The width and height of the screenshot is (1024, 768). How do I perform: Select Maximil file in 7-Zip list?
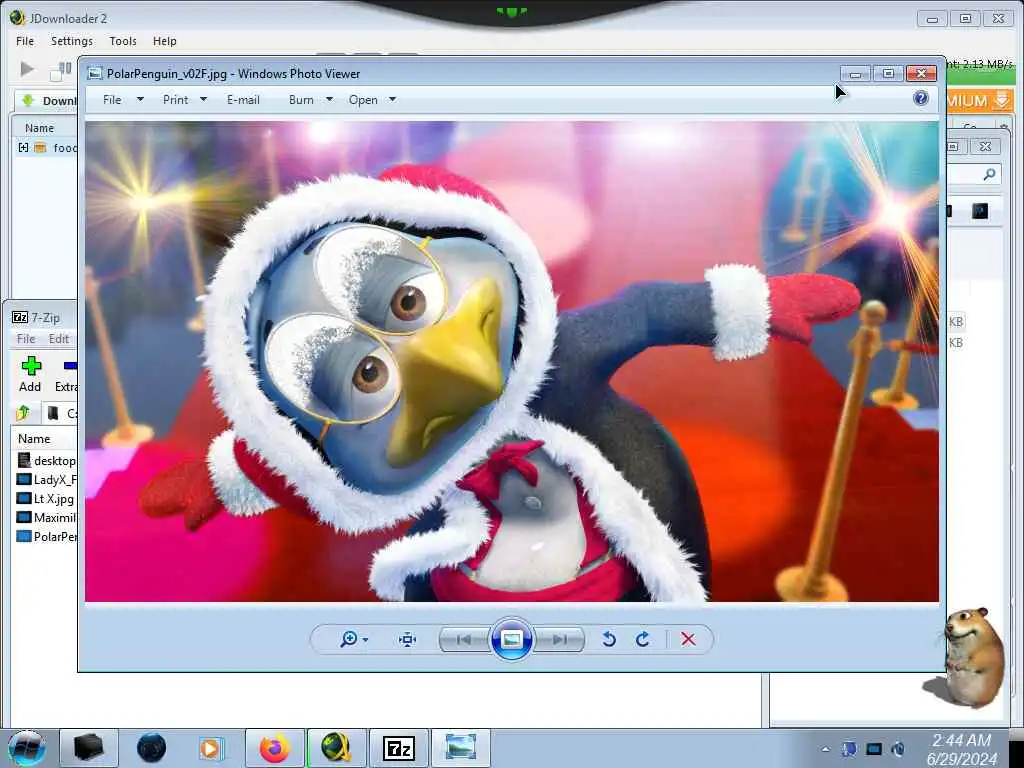46,517
